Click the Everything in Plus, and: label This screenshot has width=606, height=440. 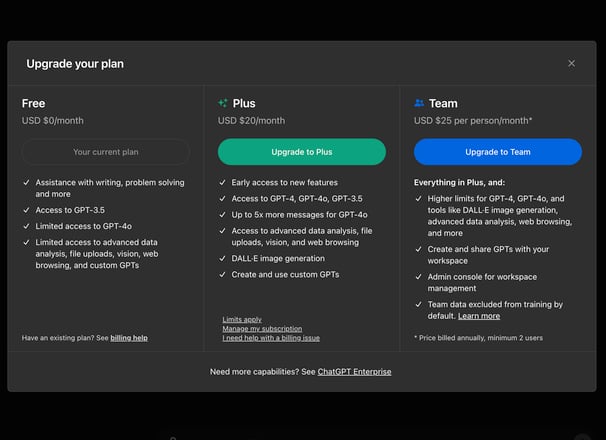click(x=459, y=182)
